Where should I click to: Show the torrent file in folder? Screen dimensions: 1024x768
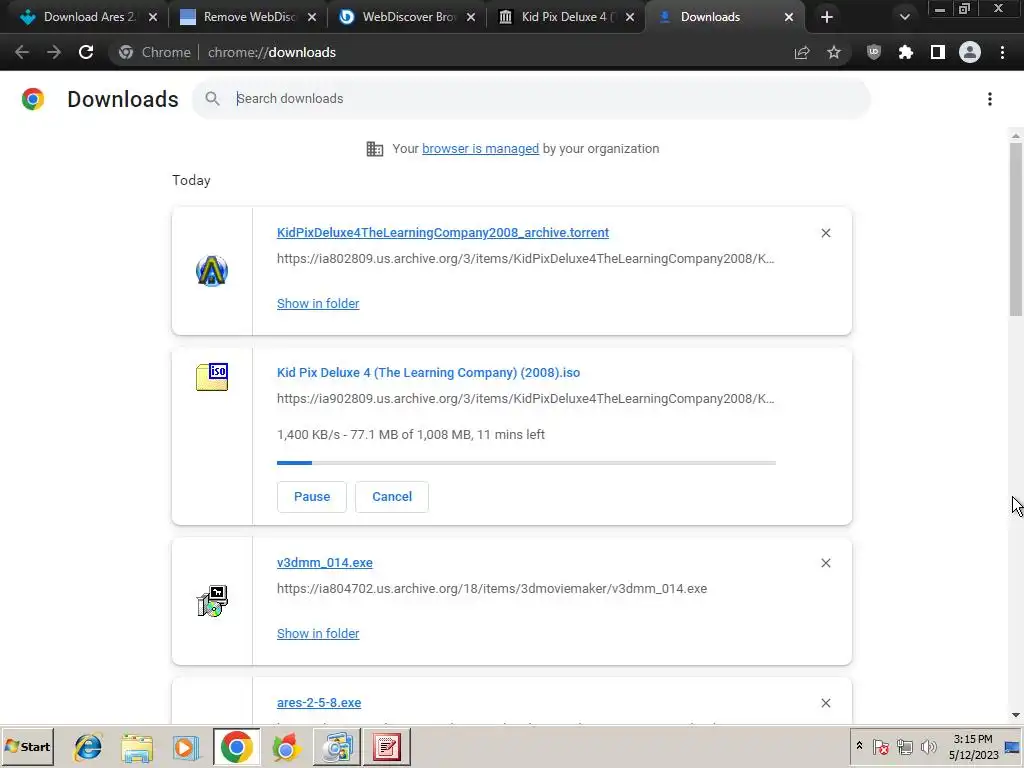(x=318, y=304)
